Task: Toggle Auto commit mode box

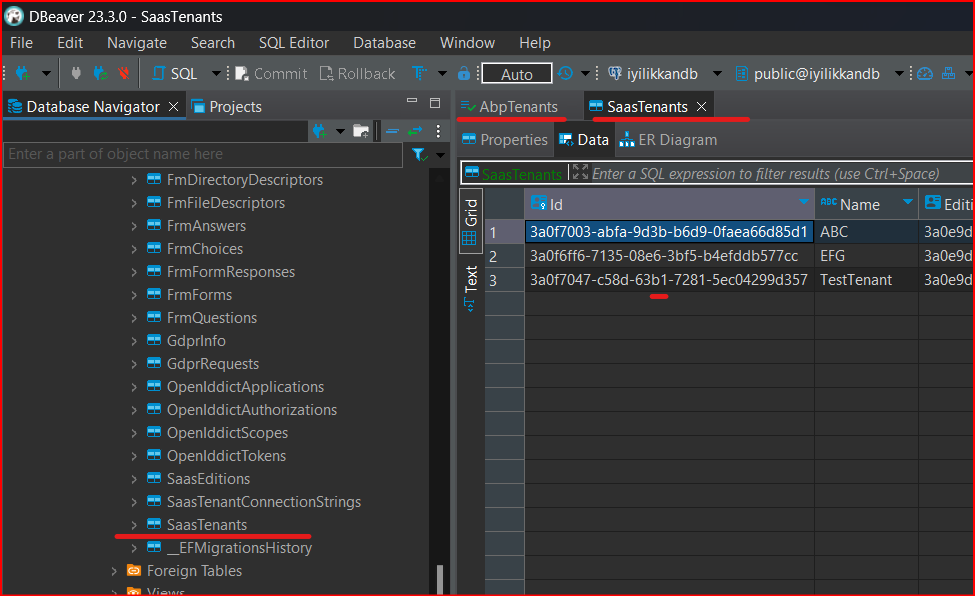Action: tap(516, 74)
